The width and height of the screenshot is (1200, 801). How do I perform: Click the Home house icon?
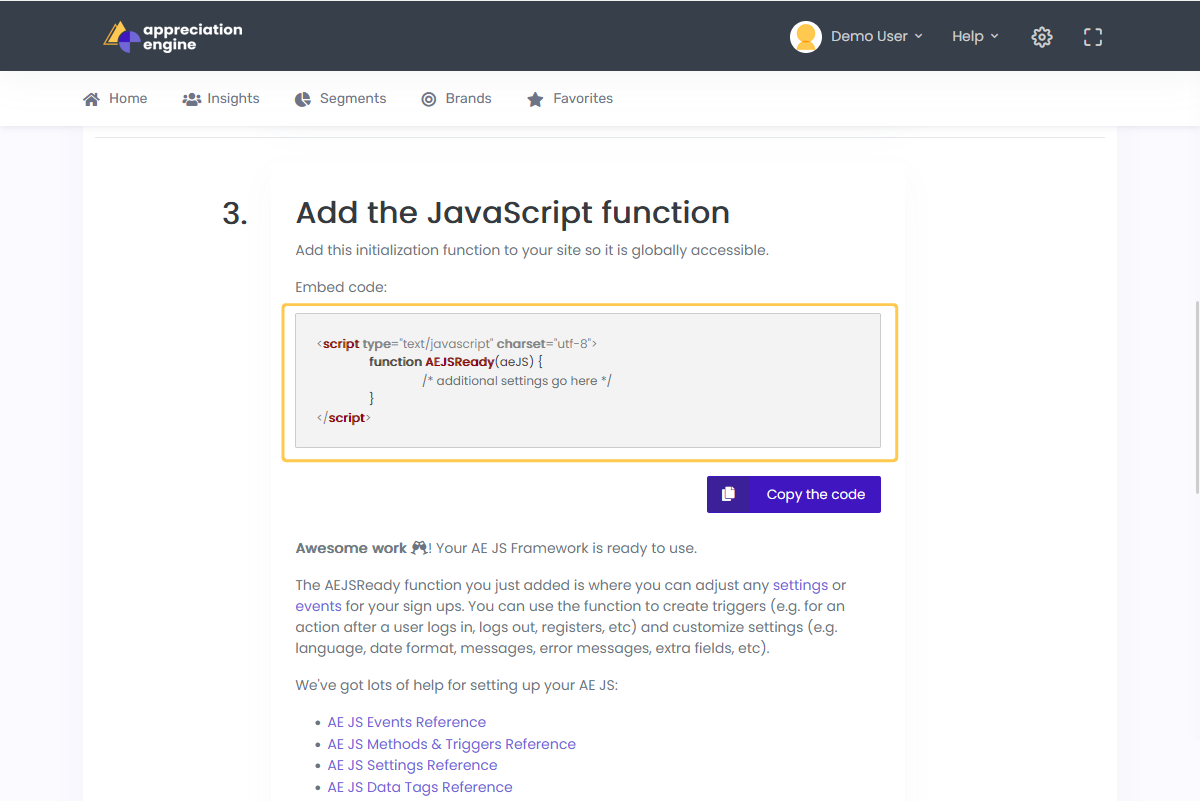coord(91,99)
